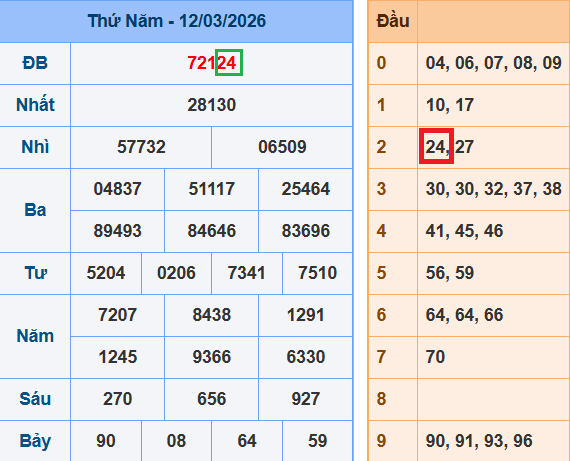The width and height of the screenshot is (570, 461).
Task: Click the Năm result 1291
Action: click(306, 315)
